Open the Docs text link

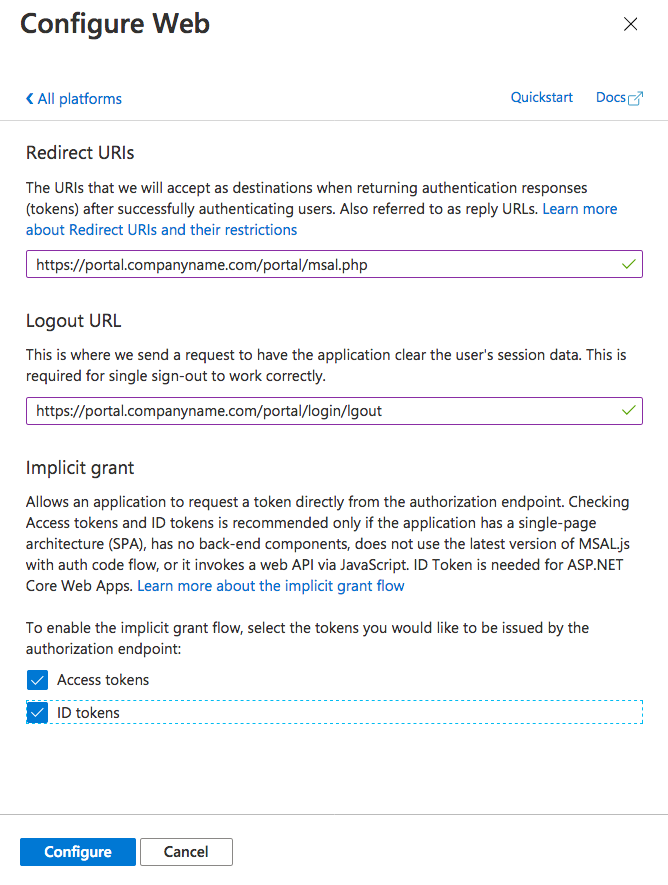point(610,97)
